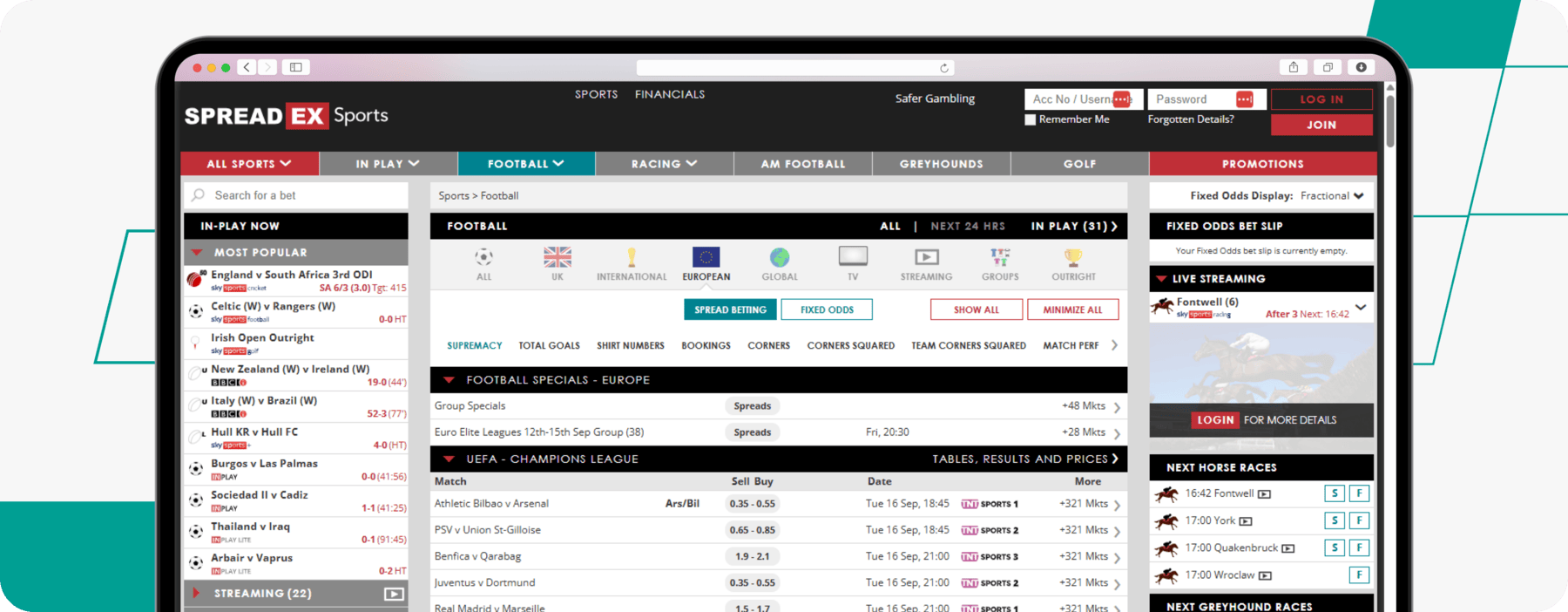Open the Safer Gambling link
This screenshot has height=612, width=1568.
pos(935,99)
